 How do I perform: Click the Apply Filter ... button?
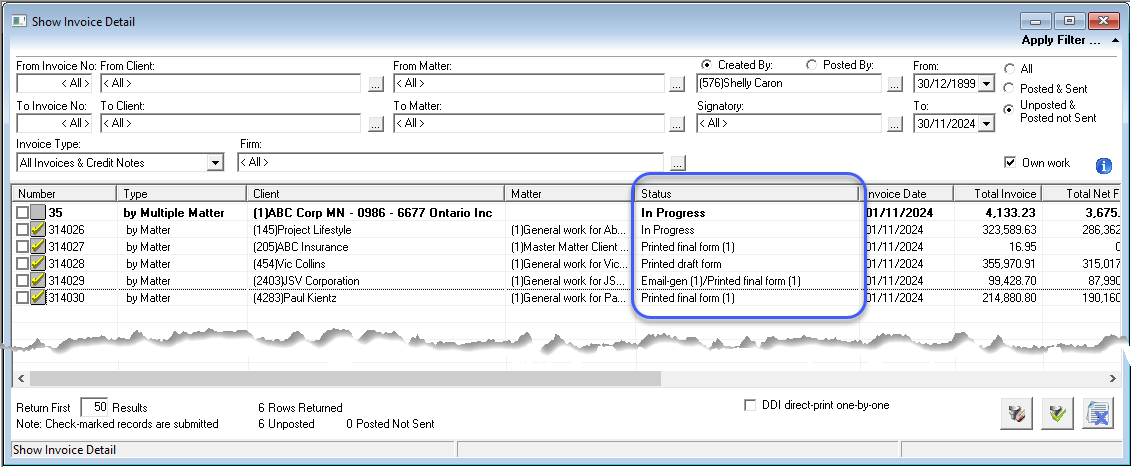click(x=1070, y=40)
